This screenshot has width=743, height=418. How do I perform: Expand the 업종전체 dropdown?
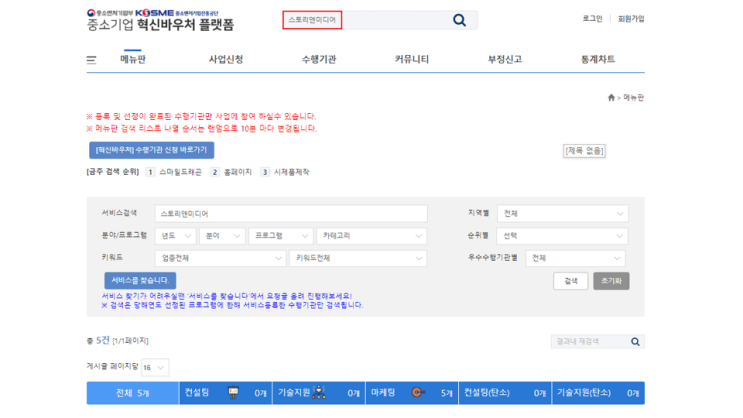(220, 258)
